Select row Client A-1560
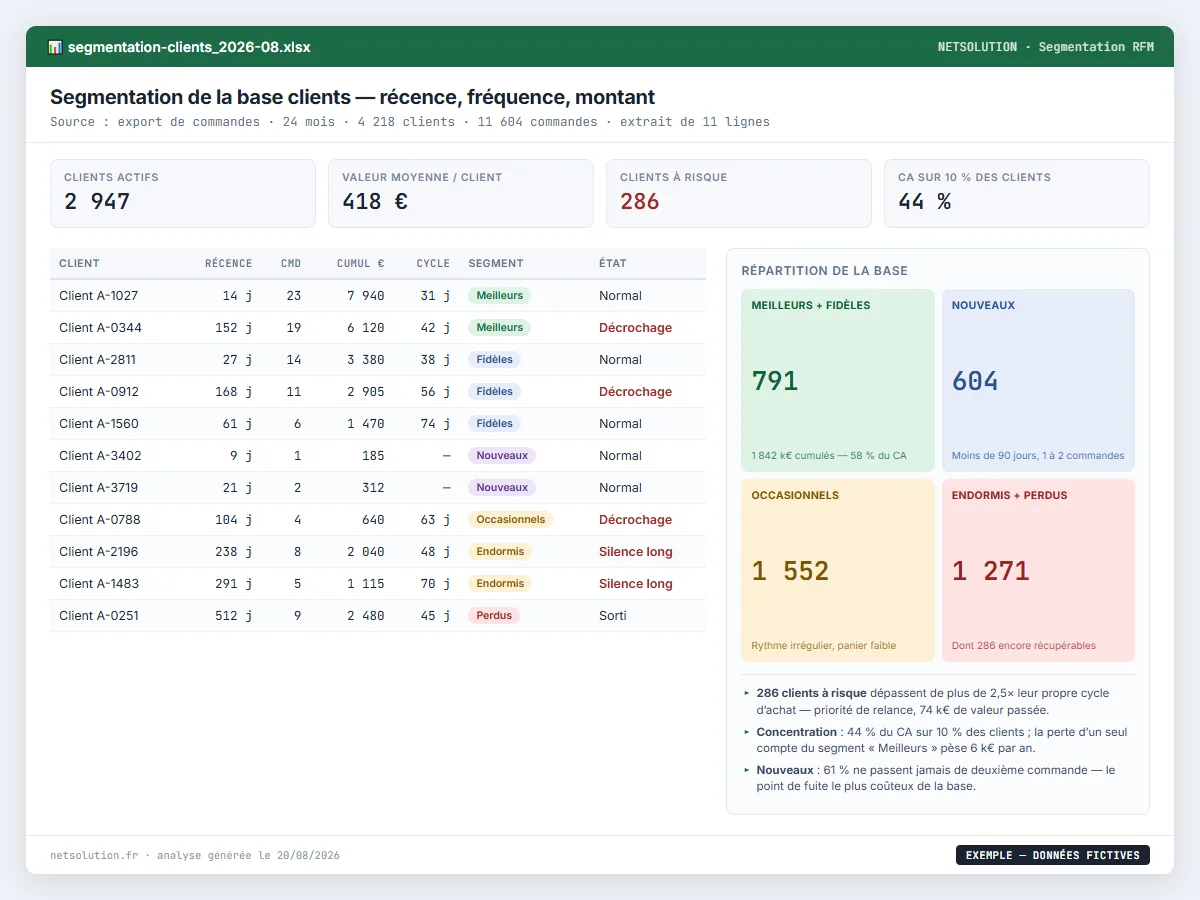 pos(378,424)
